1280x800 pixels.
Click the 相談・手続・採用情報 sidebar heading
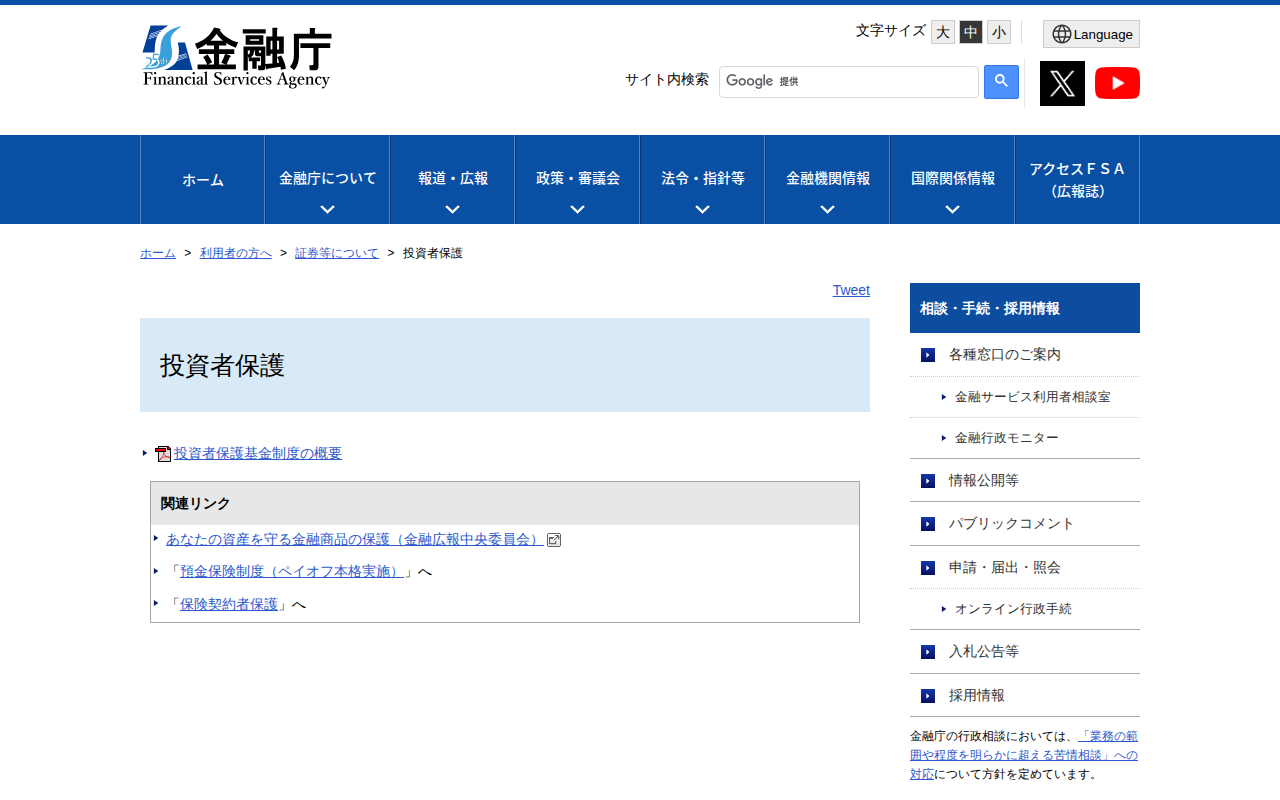click(1025, 308)
